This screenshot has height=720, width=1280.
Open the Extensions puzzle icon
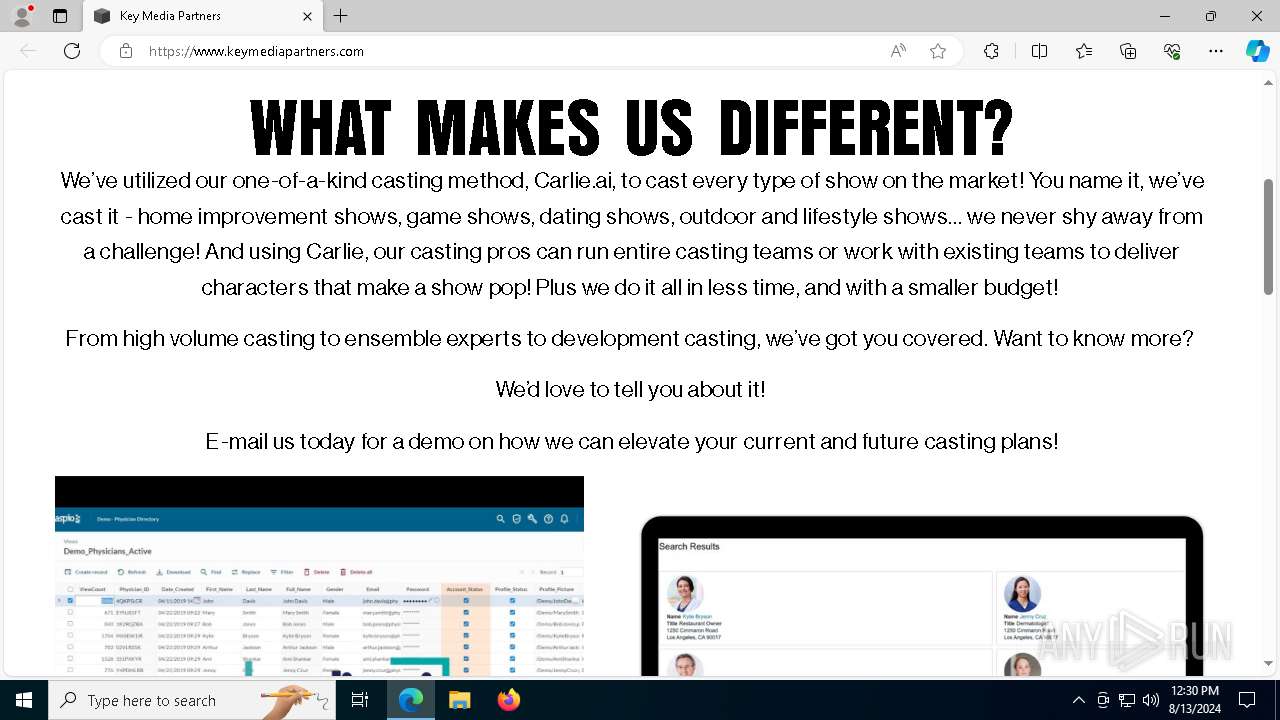(x=991, y=51)
